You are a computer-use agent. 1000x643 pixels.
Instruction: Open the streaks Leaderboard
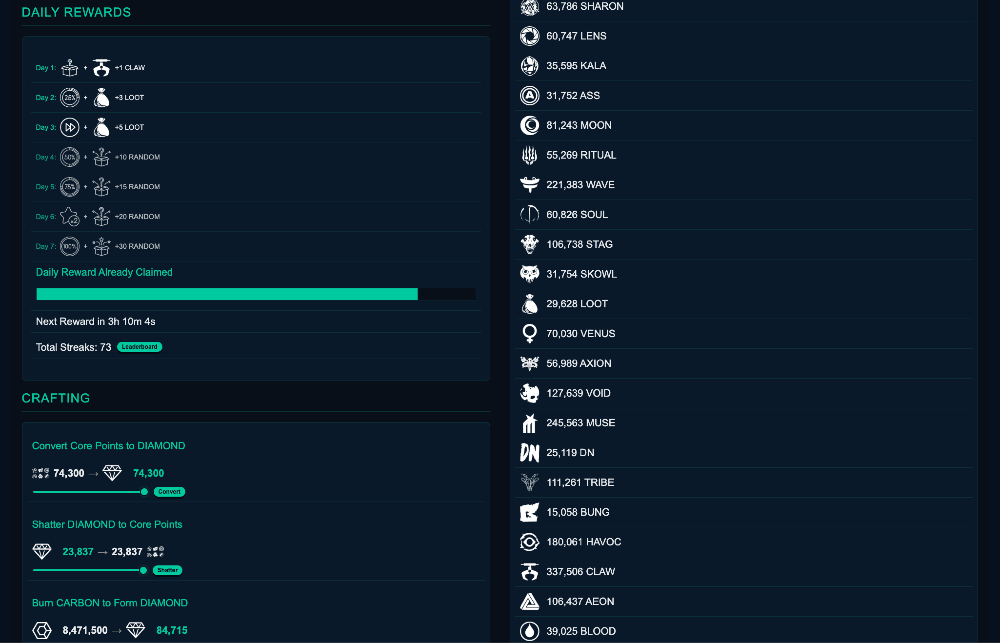click(140, 347)
